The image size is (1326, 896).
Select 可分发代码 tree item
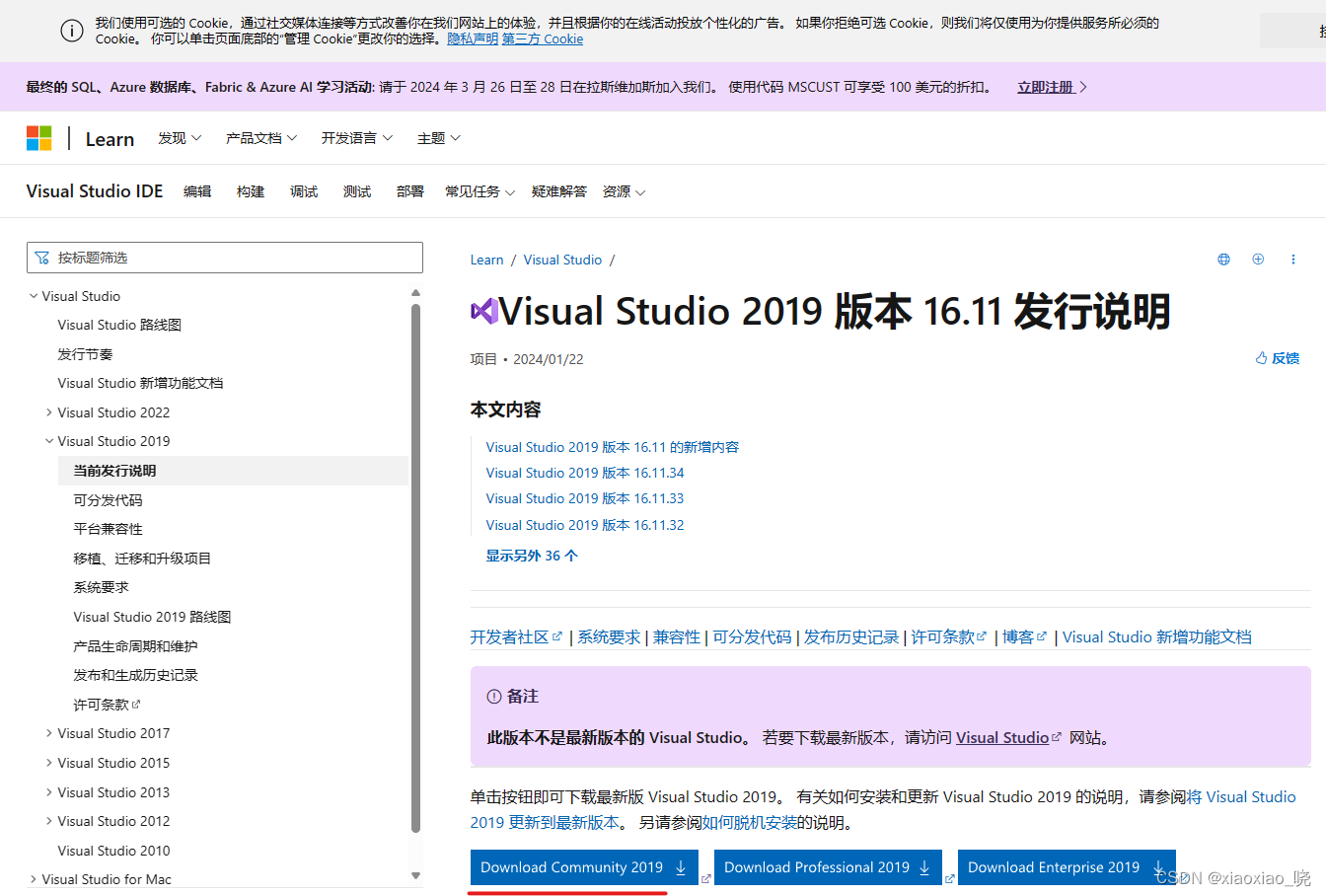point(108,500)
